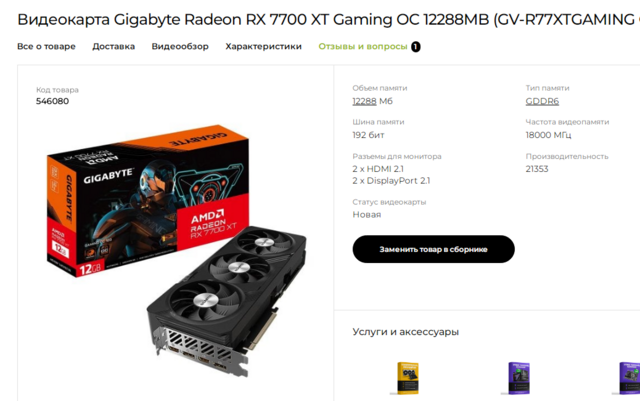Go to the 'Характеристики' tab

(263, 47)
